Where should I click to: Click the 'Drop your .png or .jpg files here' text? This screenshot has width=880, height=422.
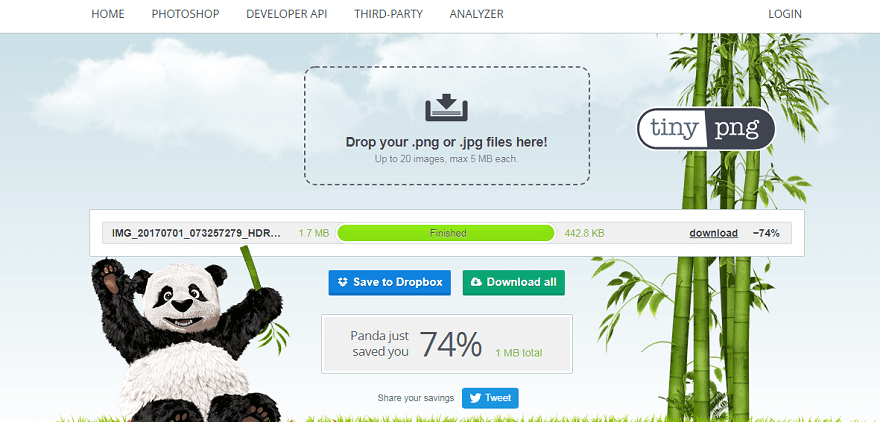446,142
